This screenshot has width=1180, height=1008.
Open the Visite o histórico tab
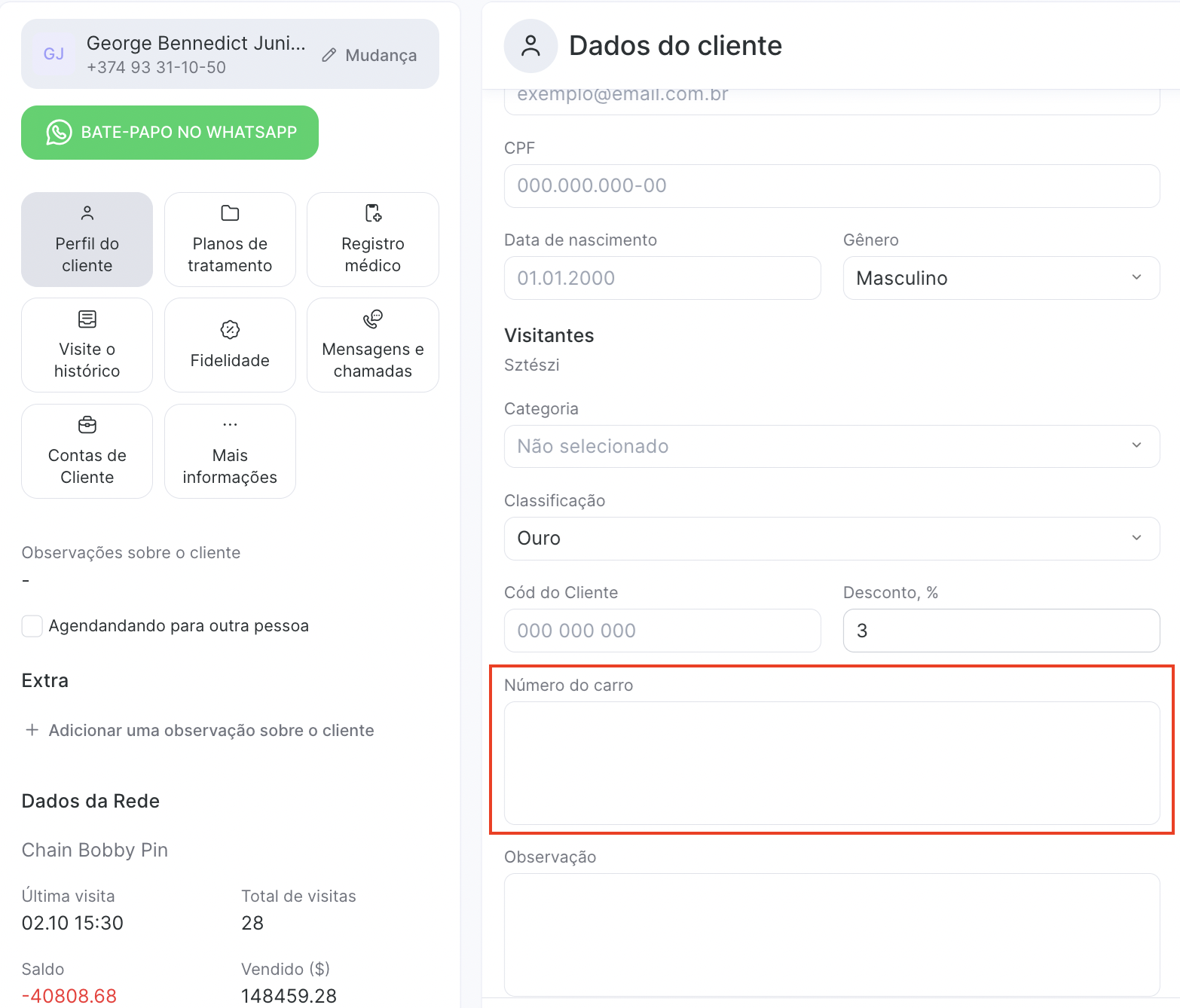(x=87, y=345)
